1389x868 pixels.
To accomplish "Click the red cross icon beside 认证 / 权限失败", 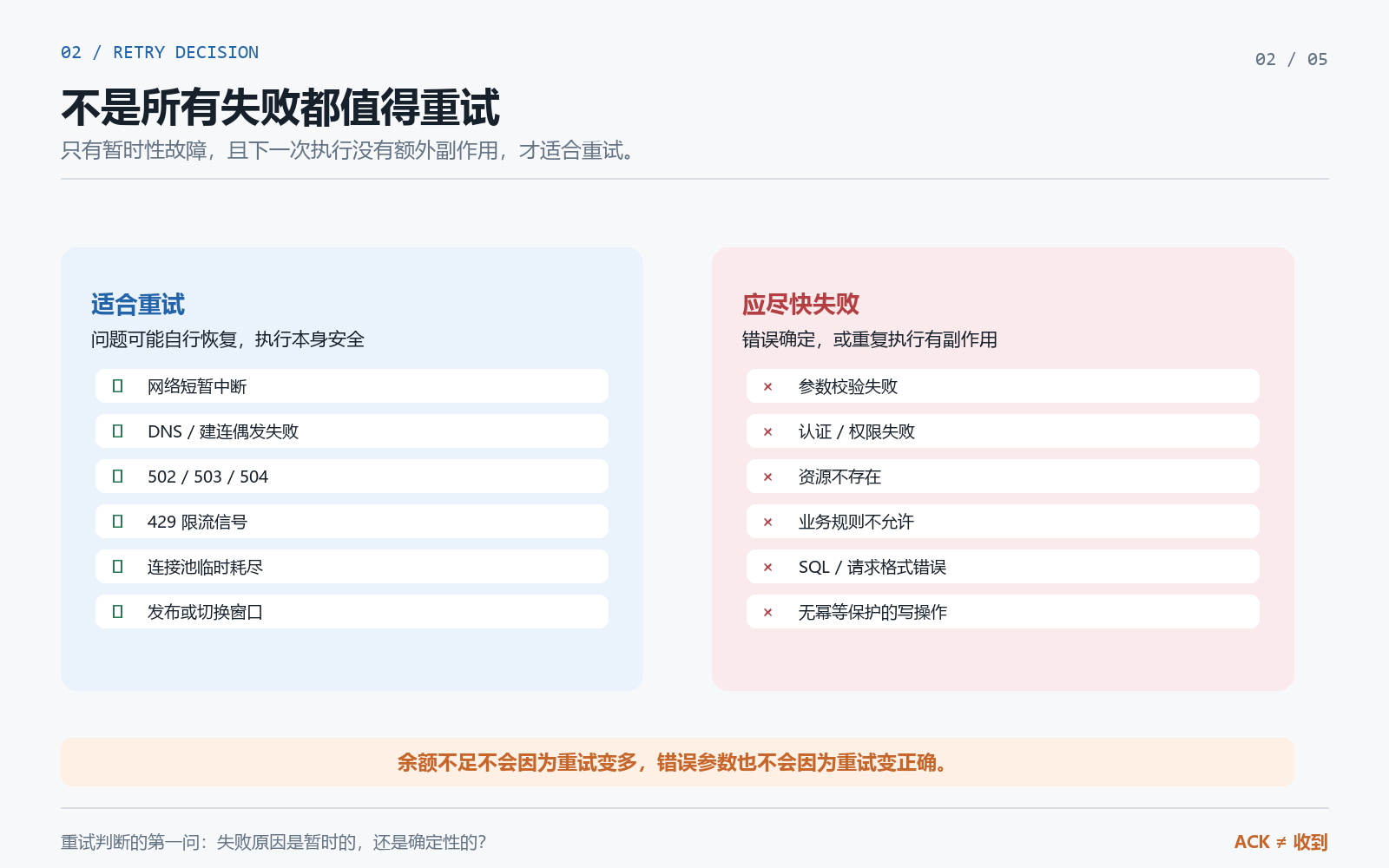I will coord(767,432).
